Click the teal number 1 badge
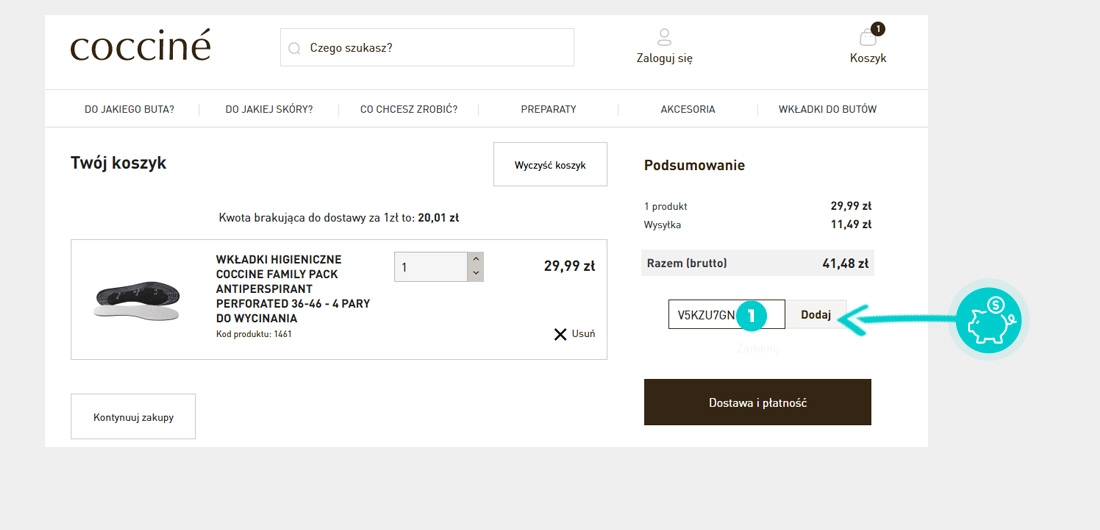1100x530 pixels. click(752, 315)
